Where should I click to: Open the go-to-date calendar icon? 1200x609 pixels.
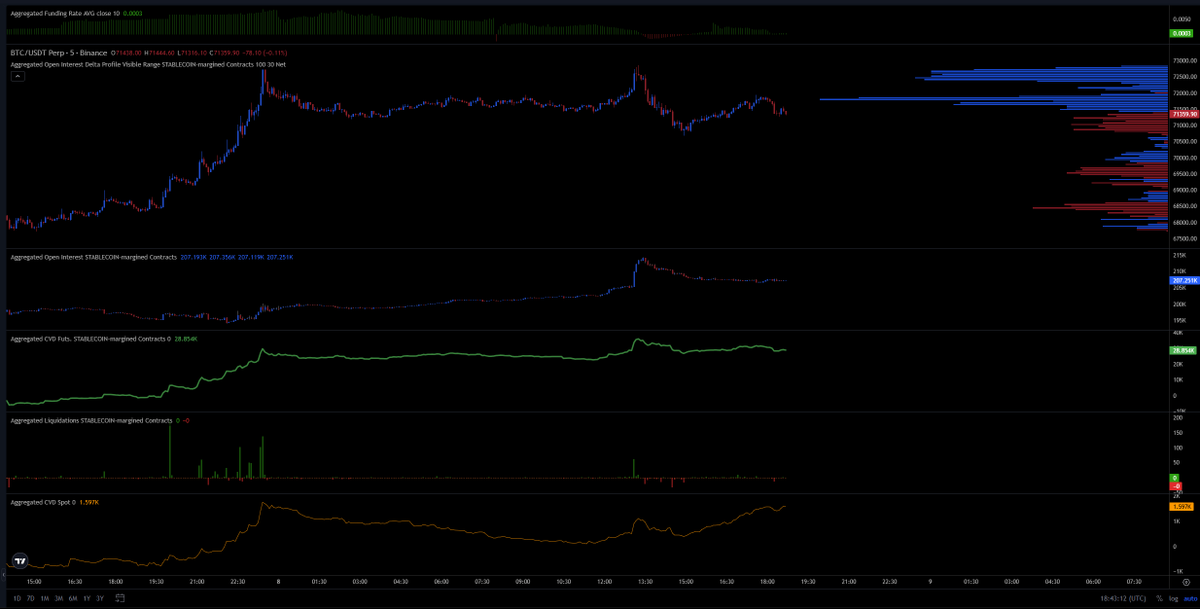coord(119,598)
